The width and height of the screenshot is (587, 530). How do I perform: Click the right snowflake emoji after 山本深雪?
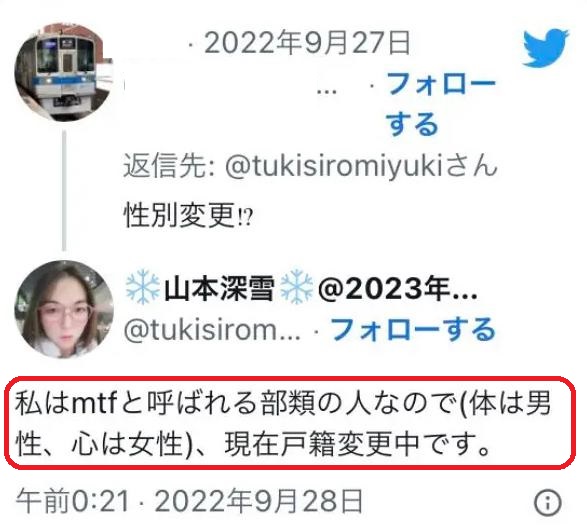click(296, 286)
